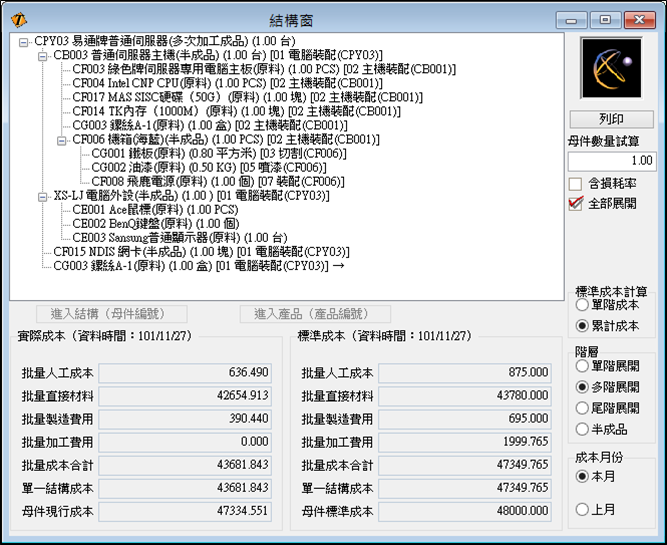Collapse the CB003 普通伺服器主機 node

[43, 56]
